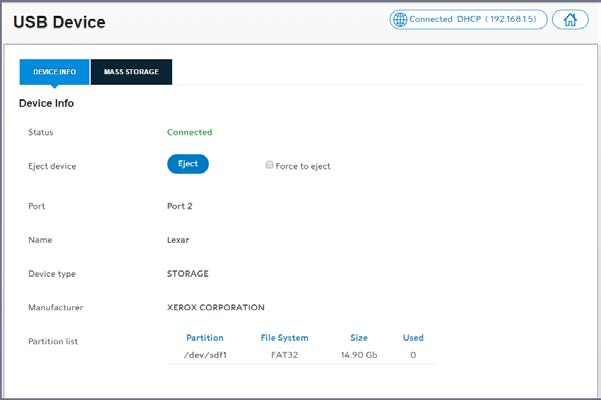601x400 pixels.
Task: Click the USB Device page title
Action: pos(58,21)
